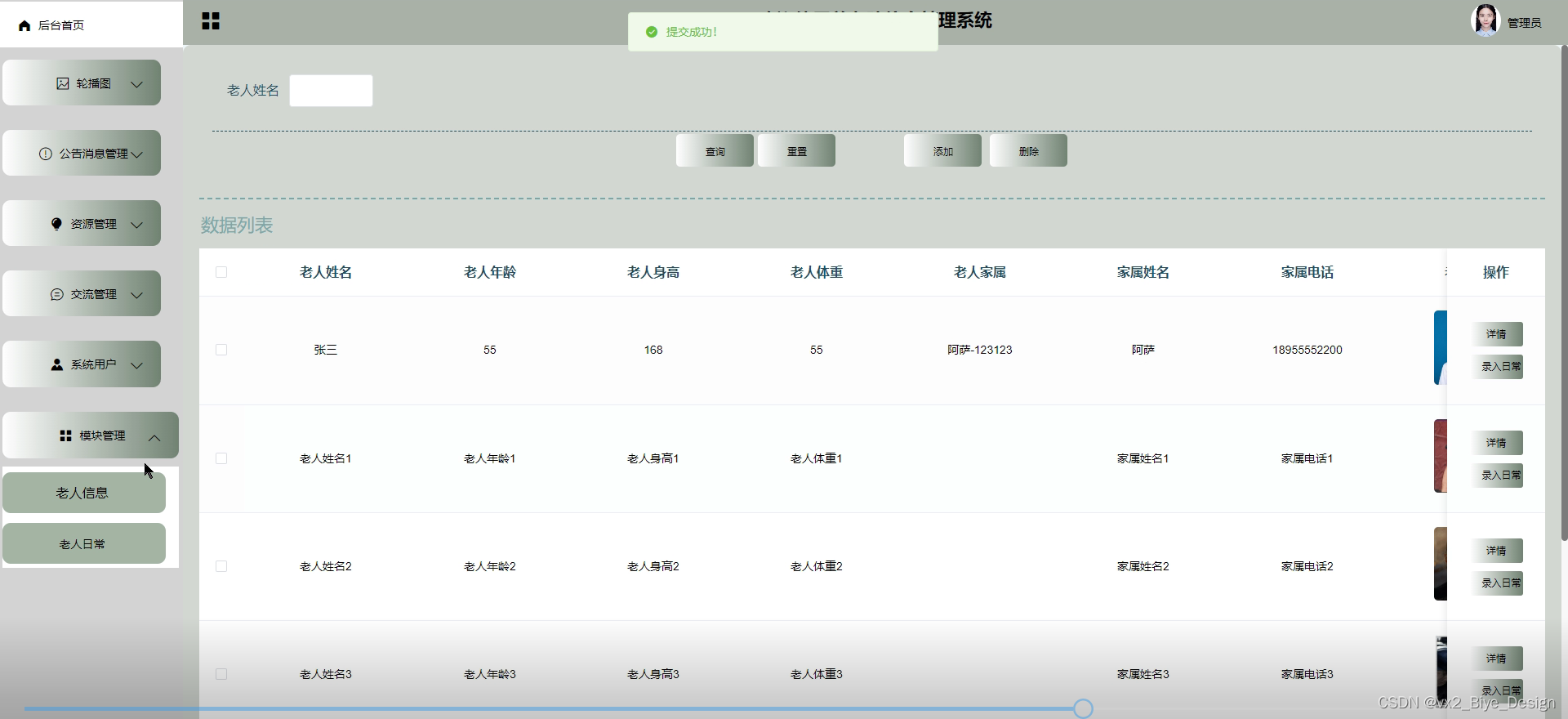The height and width of the screenshot is (719, 1568).
Task: Click the administrator avatar picture
Action: point(1485,20)
